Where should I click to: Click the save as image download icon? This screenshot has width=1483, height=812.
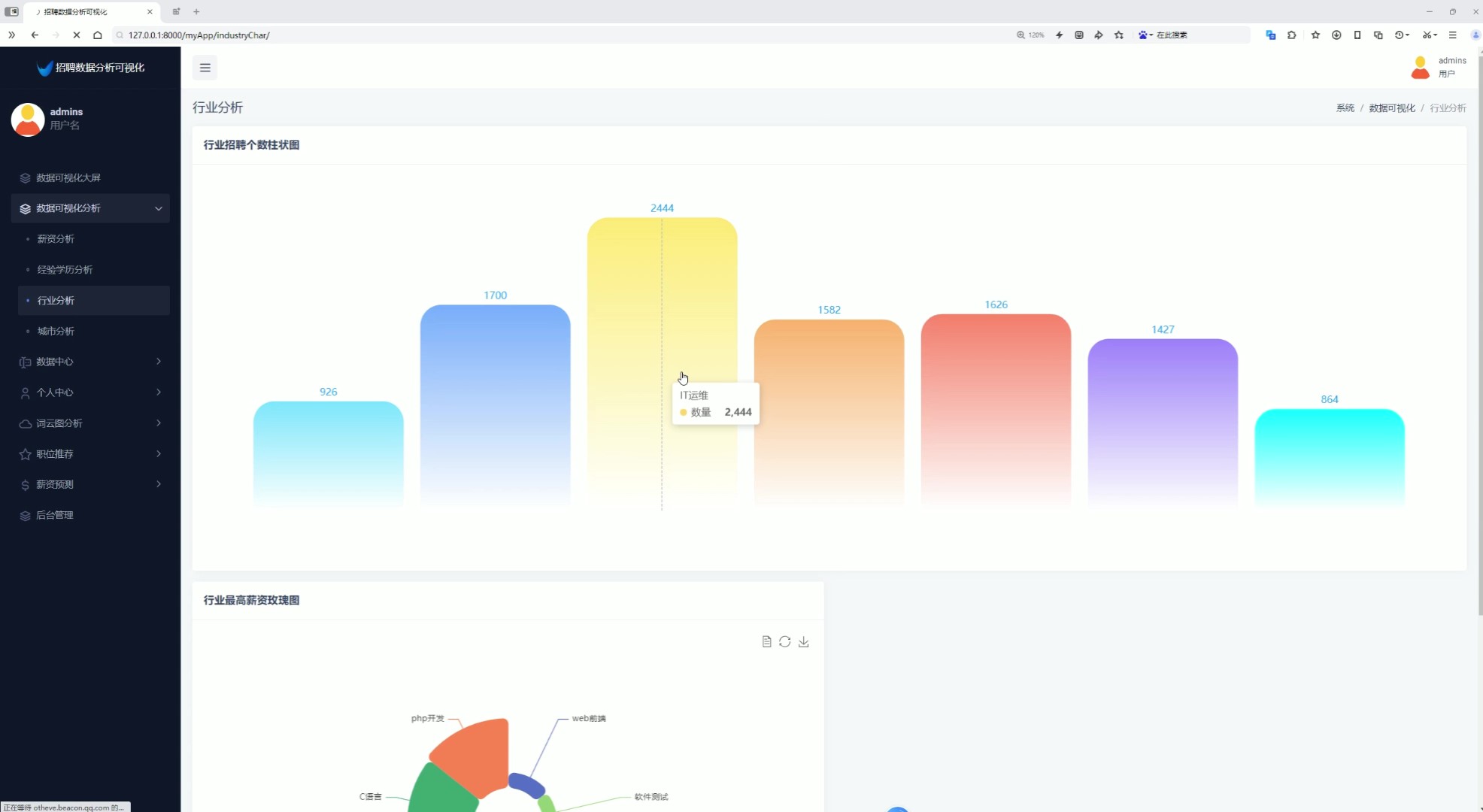[804, 641]
